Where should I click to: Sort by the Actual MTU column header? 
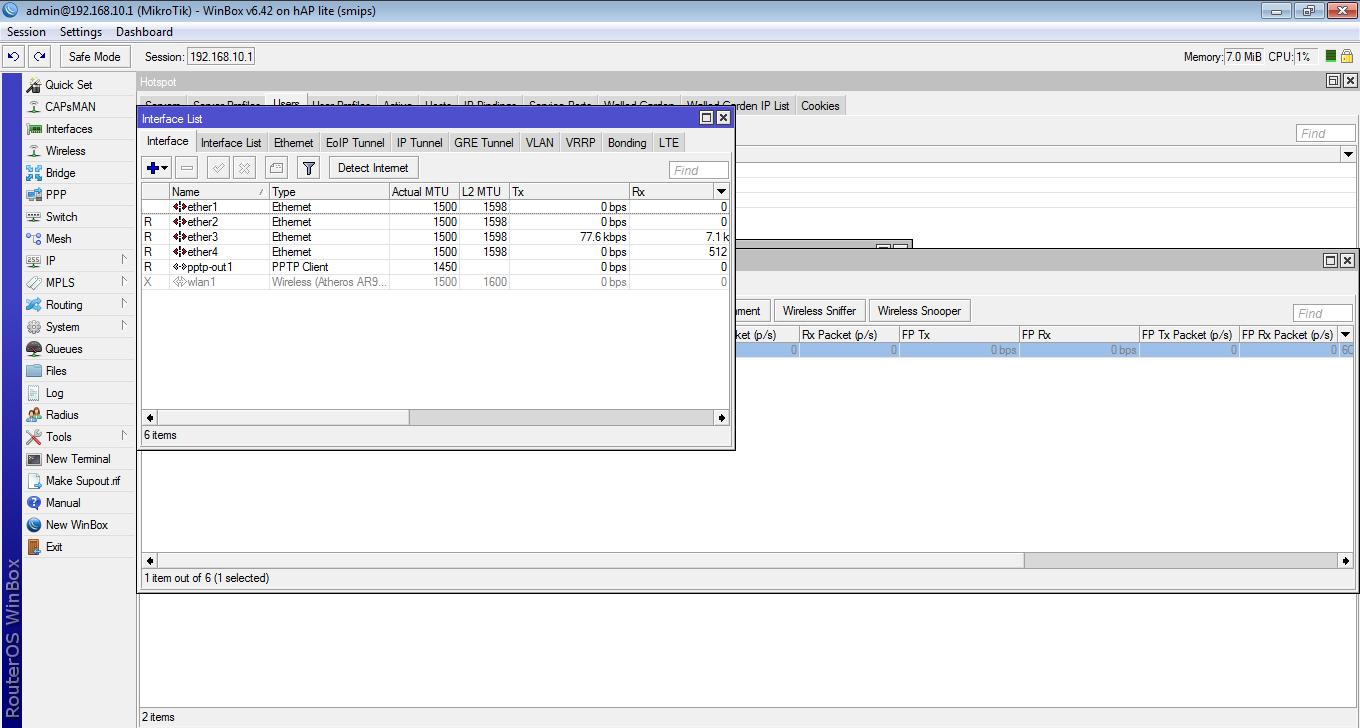pyautogui.click(x=424, y=191)
